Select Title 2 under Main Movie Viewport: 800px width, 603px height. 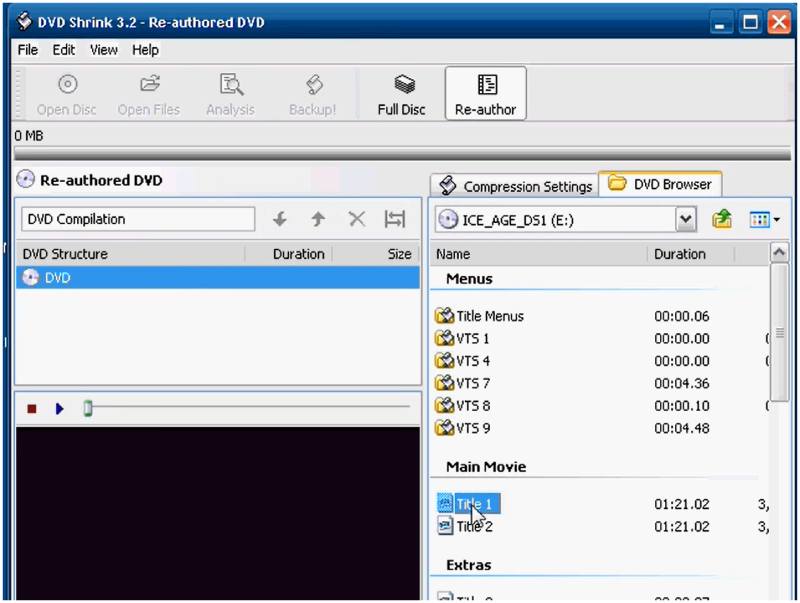465,526
